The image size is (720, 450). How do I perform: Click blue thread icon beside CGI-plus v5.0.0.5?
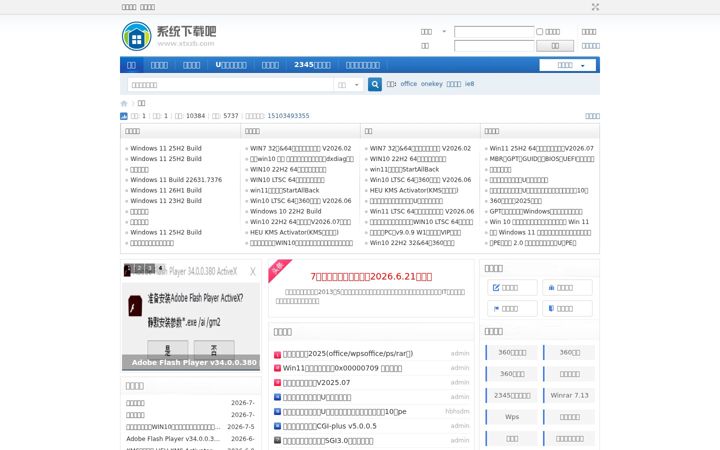click(277, 426)
